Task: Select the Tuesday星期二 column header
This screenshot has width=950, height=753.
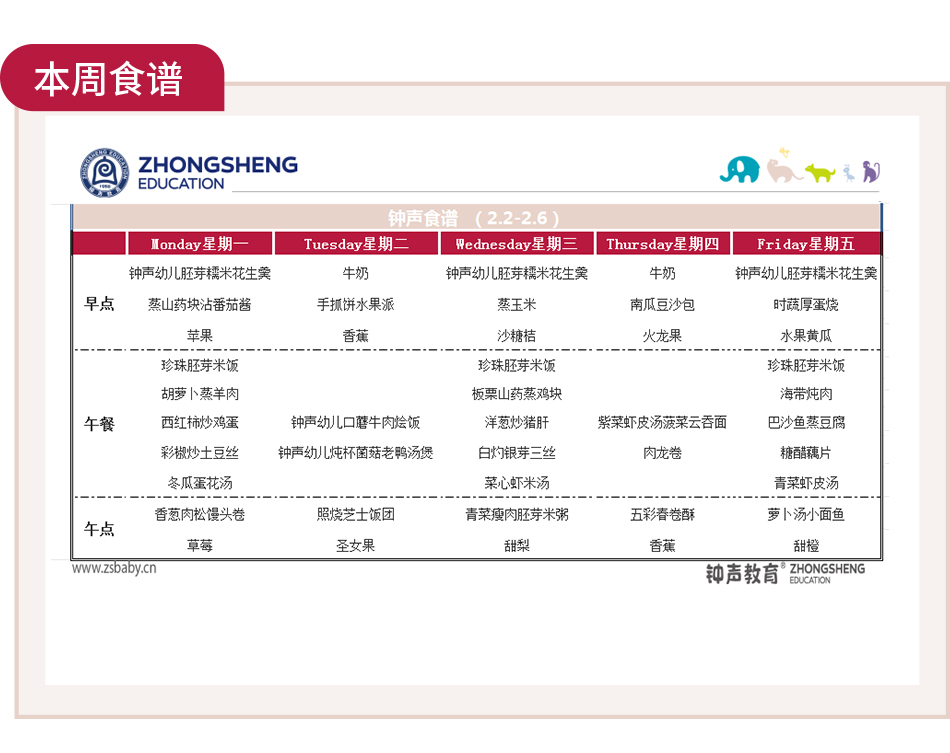Action: coord(356,244)
